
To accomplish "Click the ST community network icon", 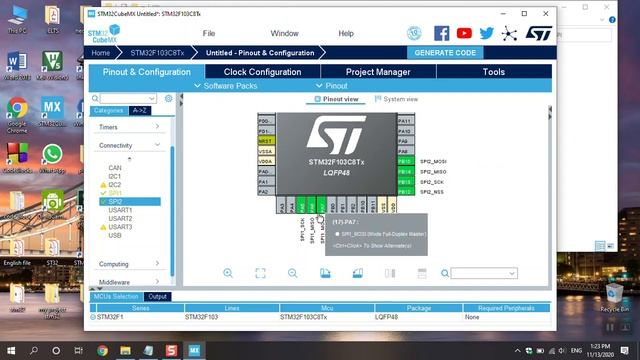I will (x=509, y=33).
